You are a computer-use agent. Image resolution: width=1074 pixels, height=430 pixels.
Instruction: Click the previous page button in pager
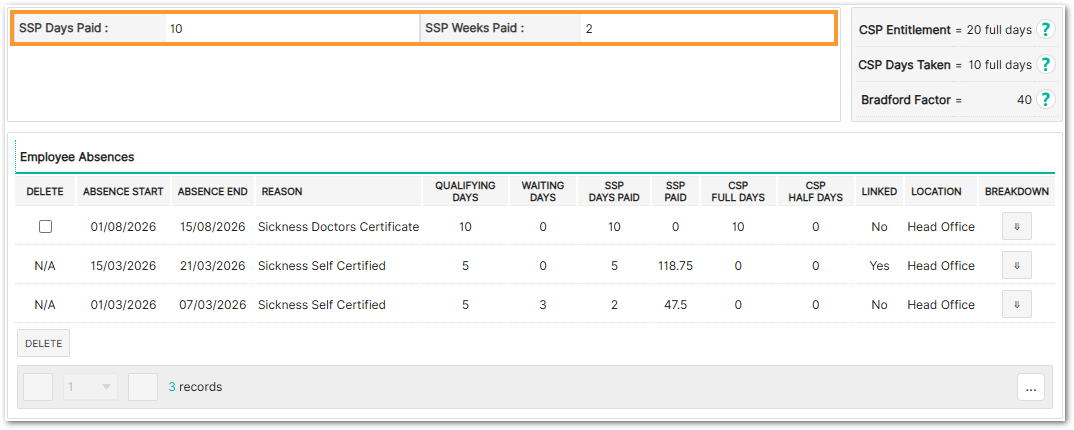click(38, 387)
